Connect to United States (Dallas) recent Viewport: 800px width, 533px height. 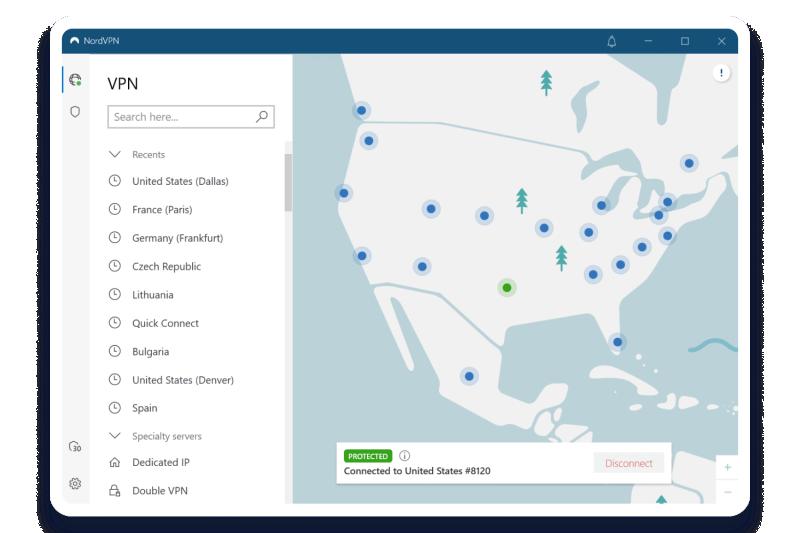point(180,181)
